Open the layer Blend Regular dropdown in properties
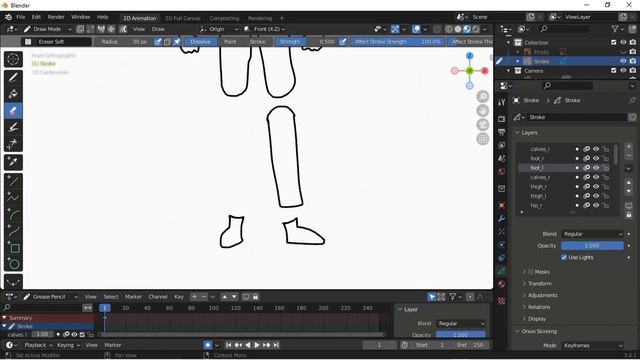Image resolution: width=640 pixels, height=360 pixels. pyautogui.click(x=592, y=234)
